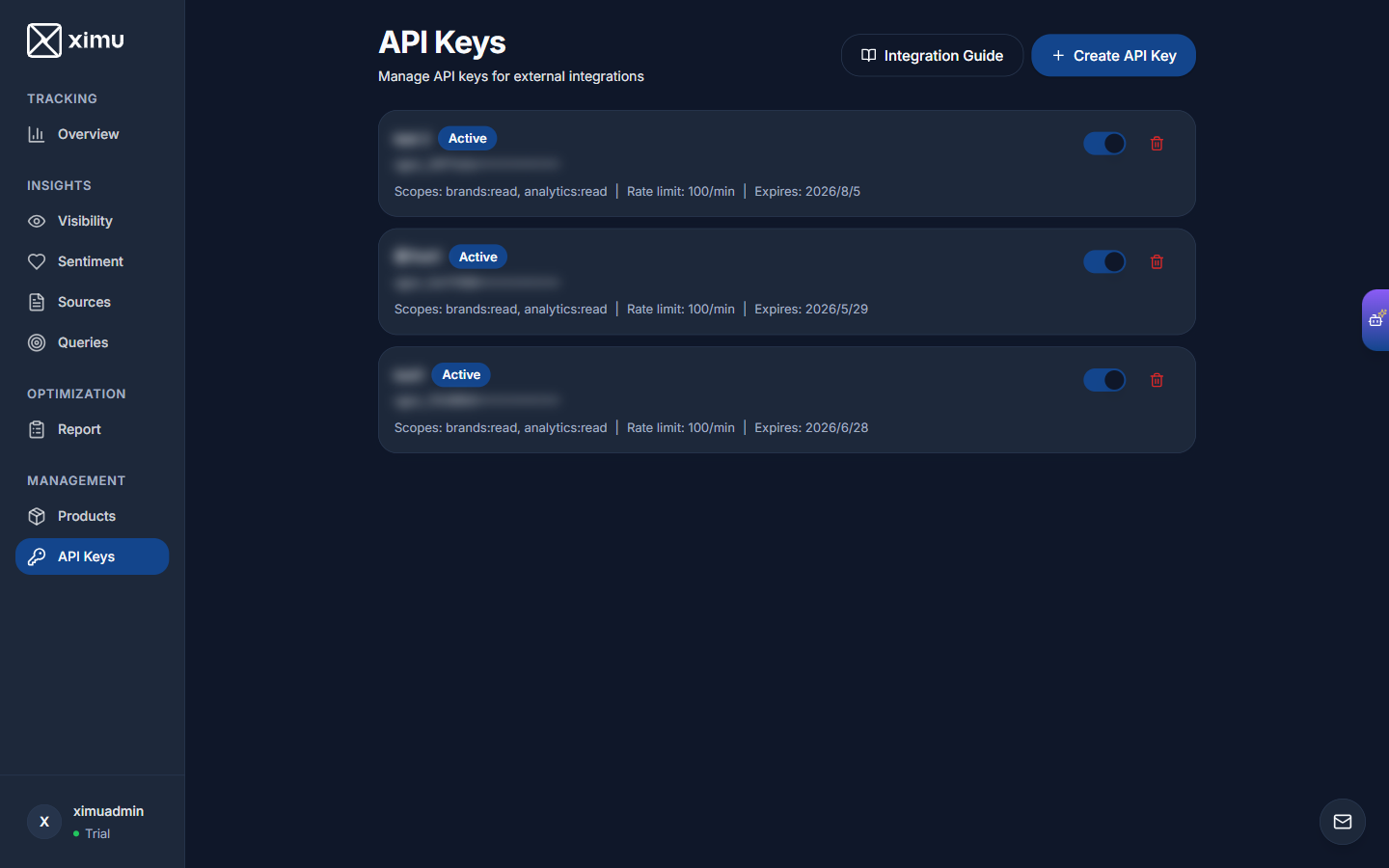Open the Sentiment page
The width and height of the screenshot is (1389, 868).
[92, 261]
